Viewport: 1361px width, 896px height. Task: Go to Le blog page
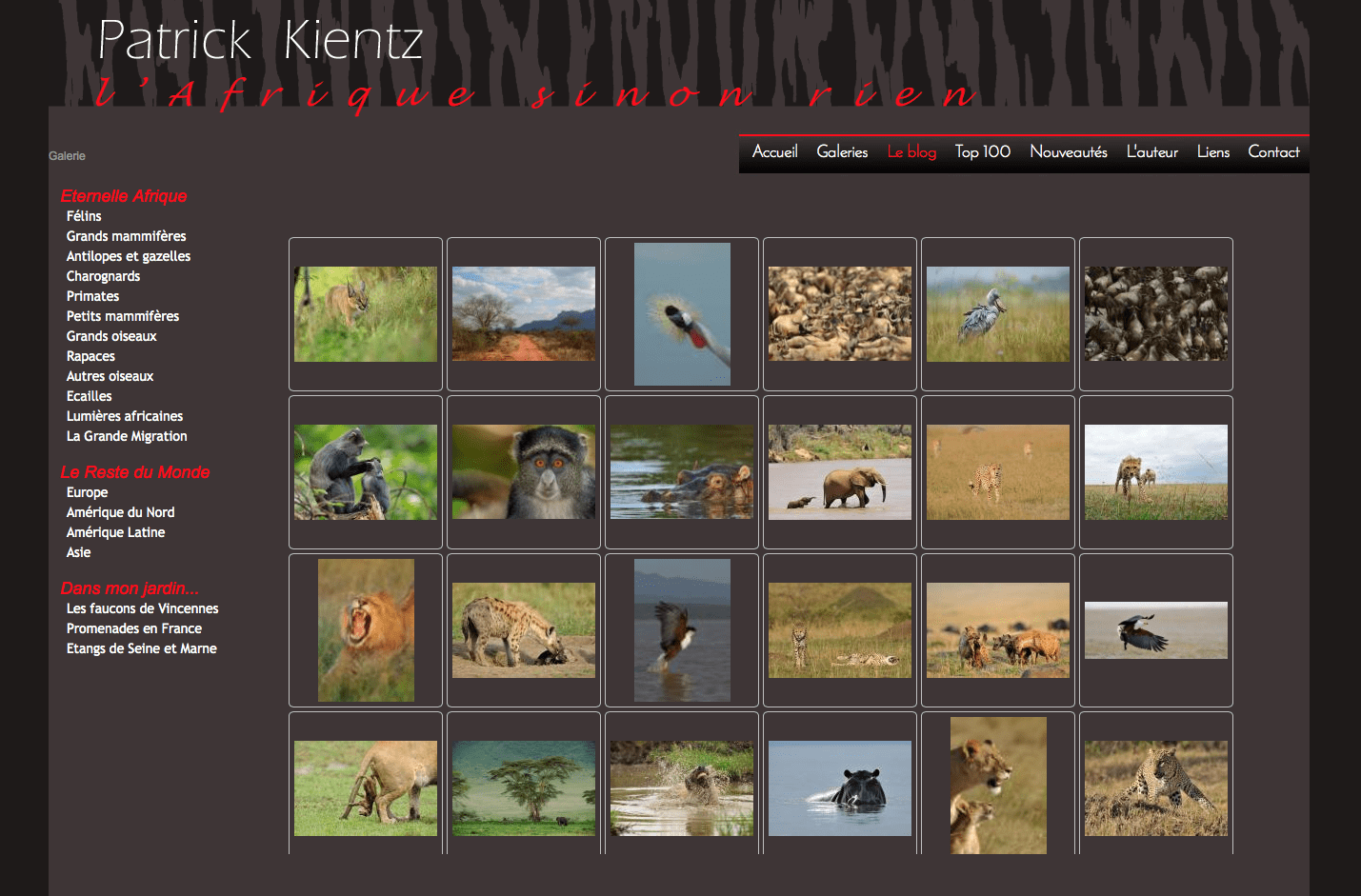[x=911, y=152]
